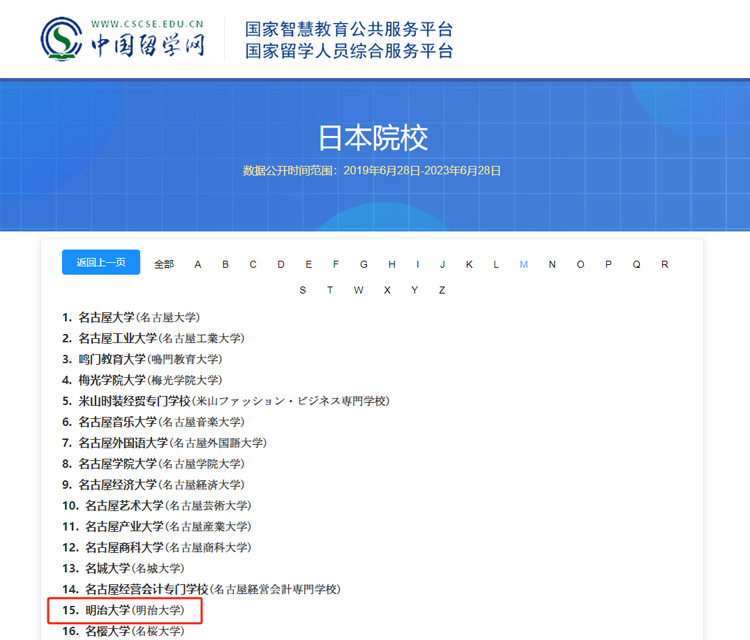
Task: Open entry 16 名樱大学
Action: click(123, 631)
